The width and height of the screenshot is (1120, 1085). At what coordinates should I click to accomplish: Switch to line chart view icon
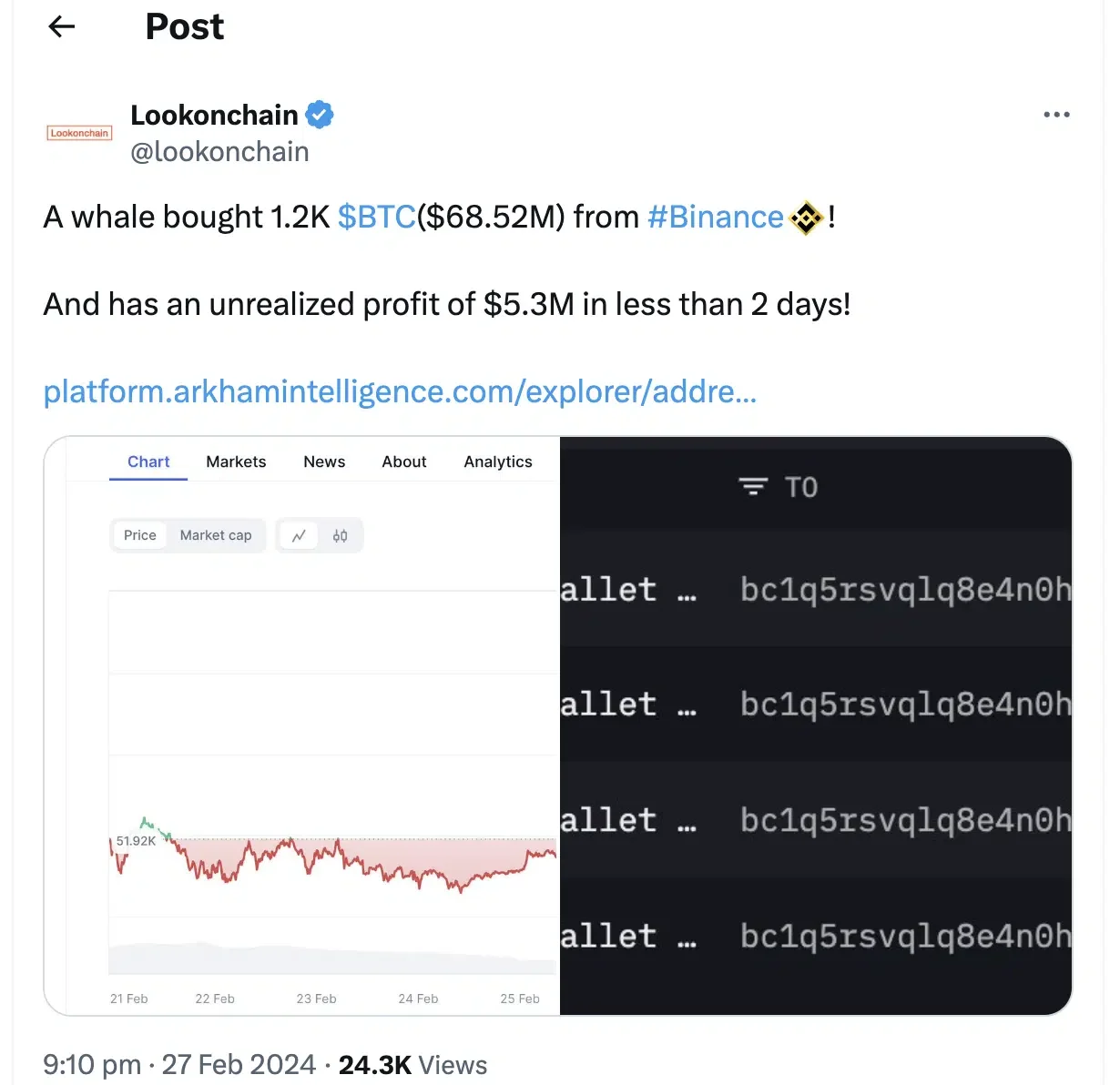[299, 536]
